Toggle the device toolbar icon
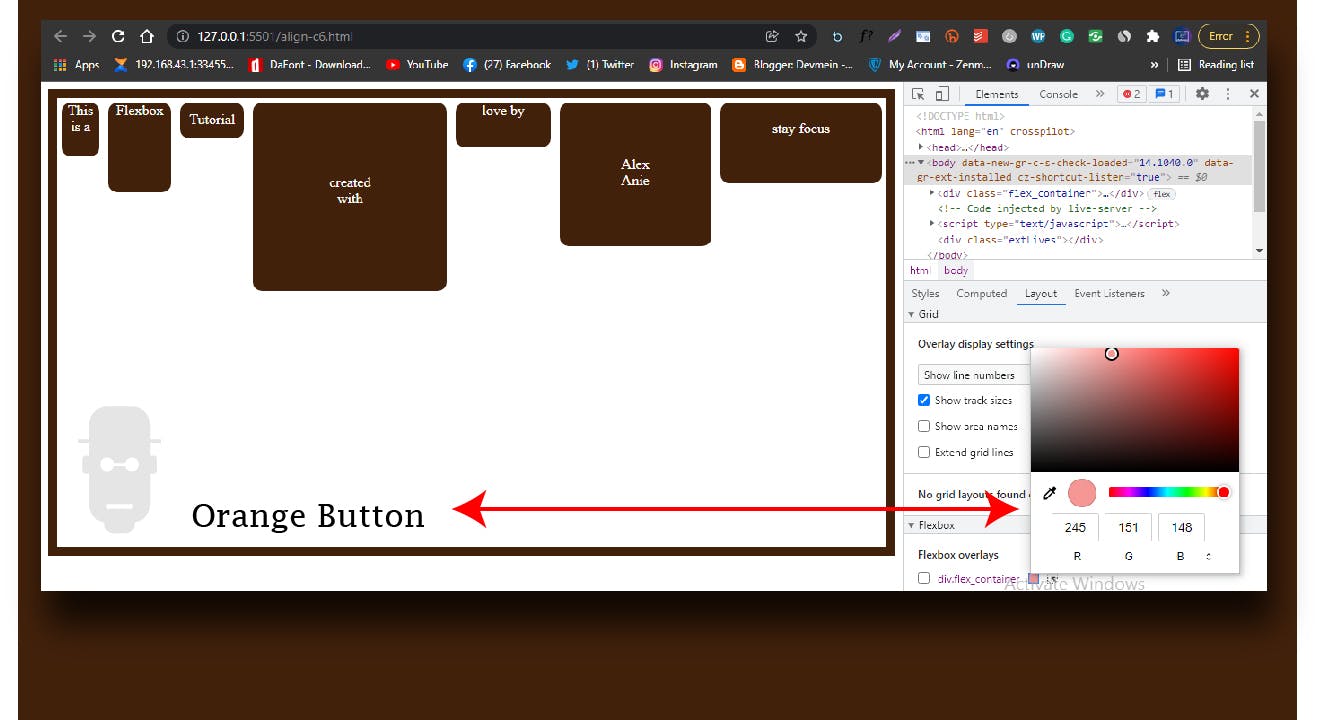The width and height of the screenshot is (1322, 720). (941, 94)
